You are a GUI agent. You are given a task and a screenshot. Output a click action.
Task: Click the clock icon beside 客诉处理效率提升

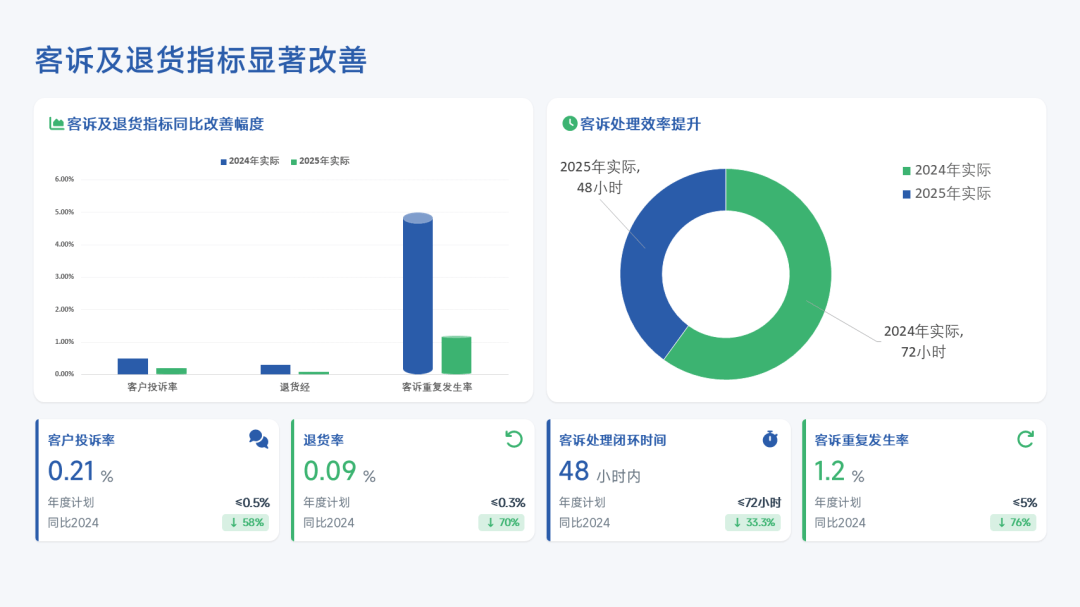click(x=570, y=124)
